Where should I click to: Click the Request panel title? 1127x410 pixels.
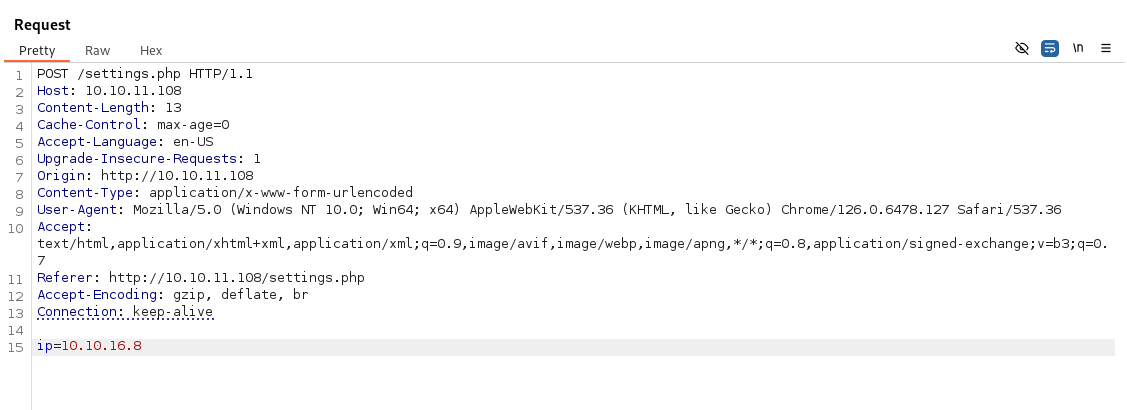(x=42, y=24)
